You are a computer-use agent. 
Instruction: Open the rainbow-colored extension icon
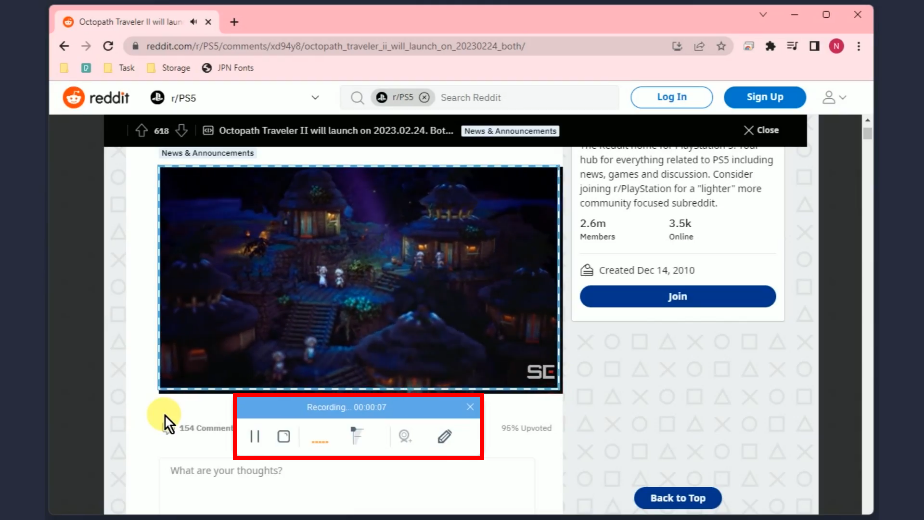pos(748,46)
